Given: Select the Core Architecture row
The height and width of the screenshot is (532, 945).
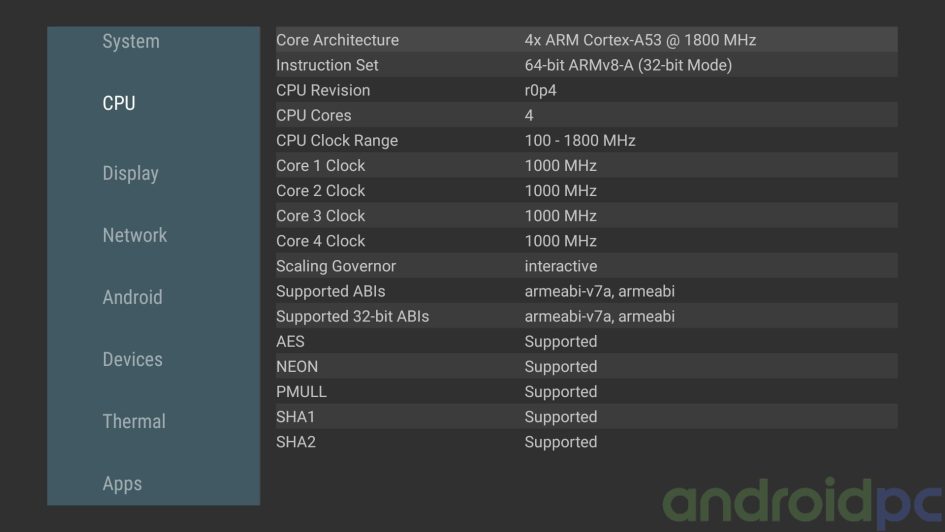Looking at the screenshot, I should [586, 40].
